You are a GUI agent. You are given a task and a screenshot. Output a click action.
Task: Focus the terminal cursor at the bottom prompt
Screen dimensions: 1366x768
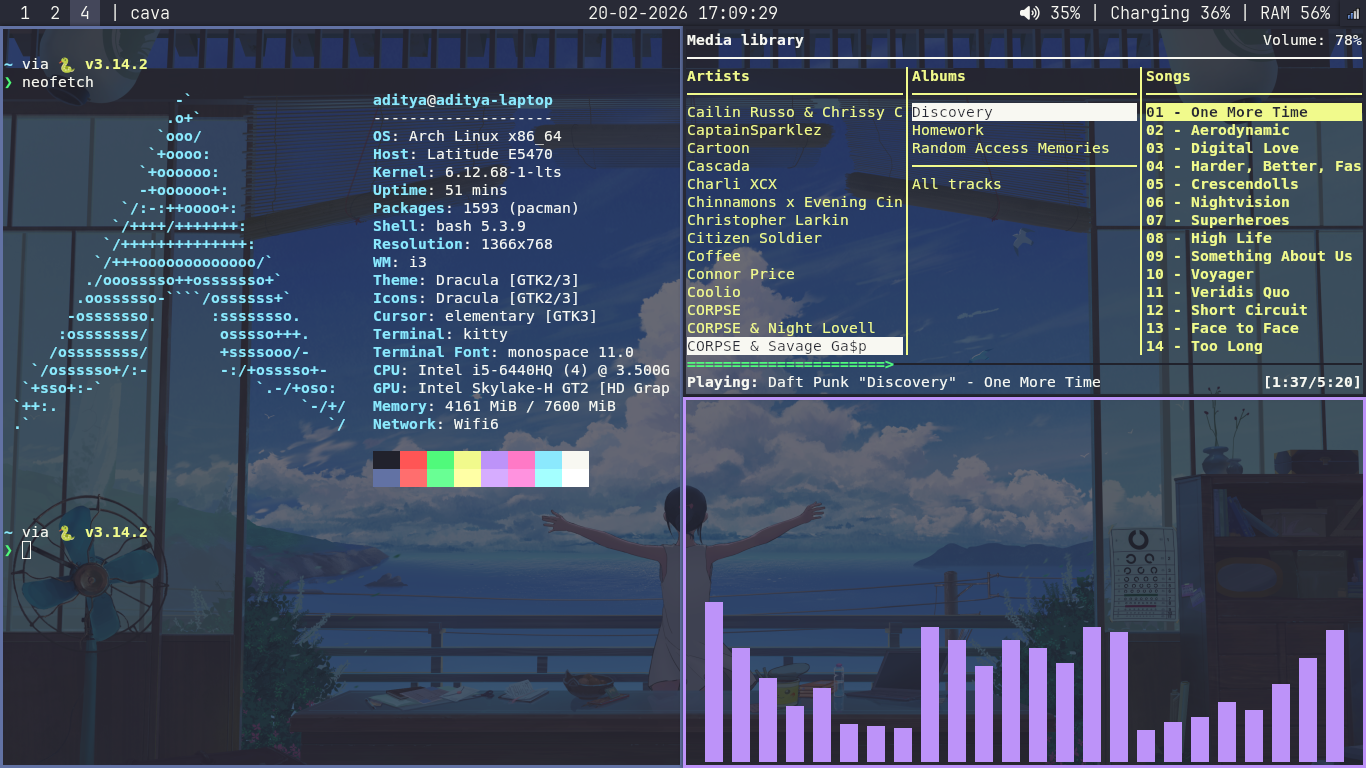click(27, 550)
